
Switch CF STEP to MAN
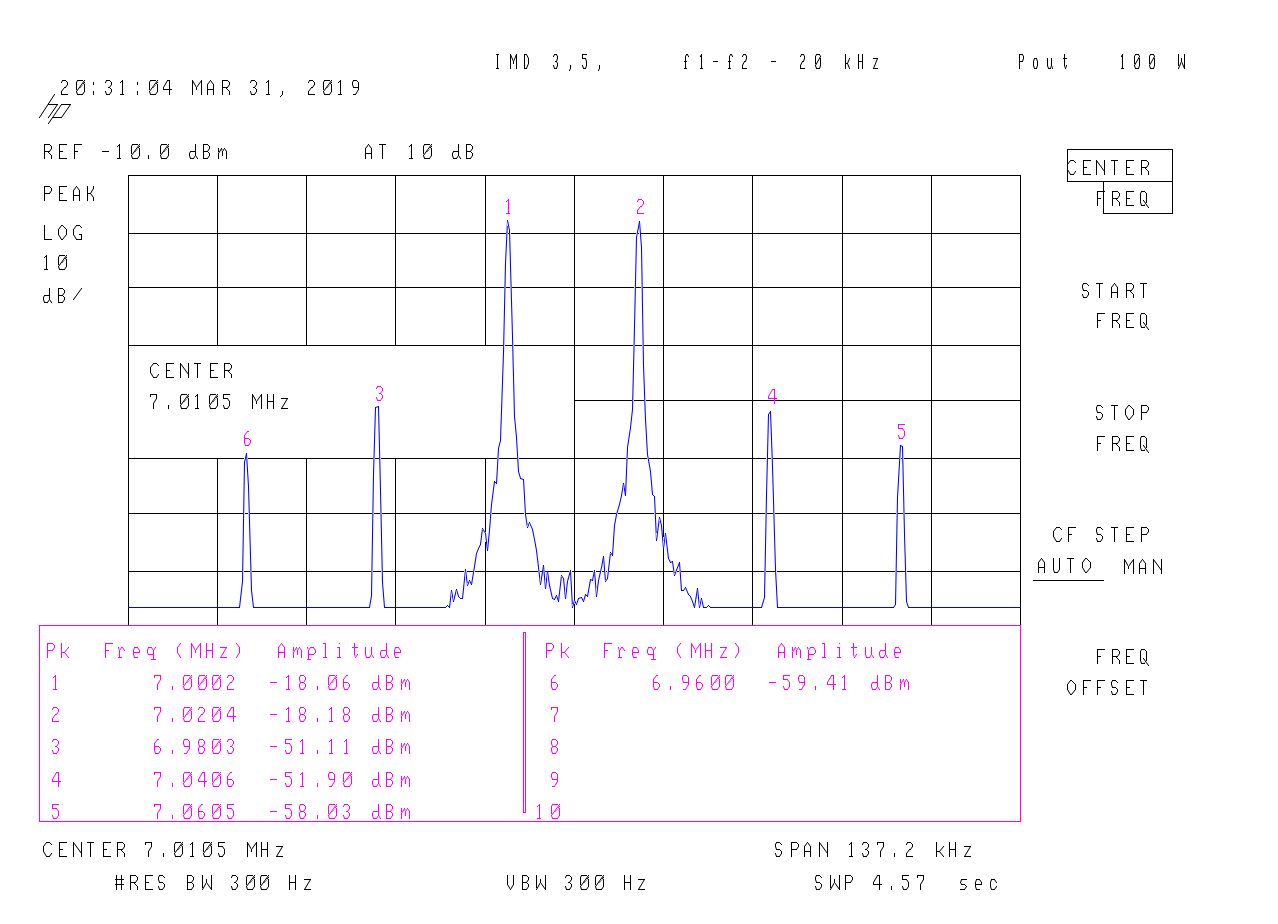[1143, 567]
